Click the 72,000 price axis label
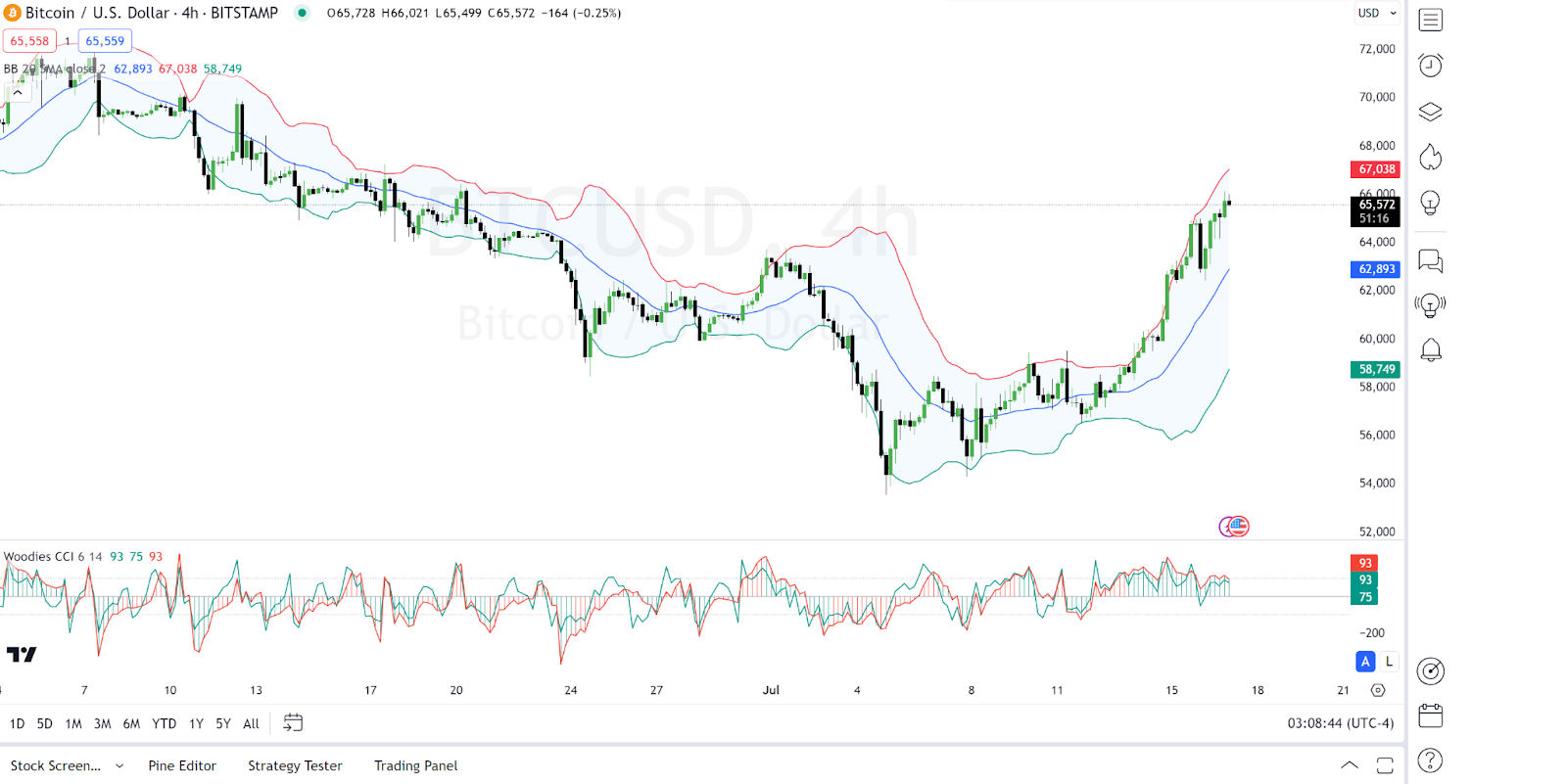The height and width of the screenshot is (784, 1567). click(1376, 49)
